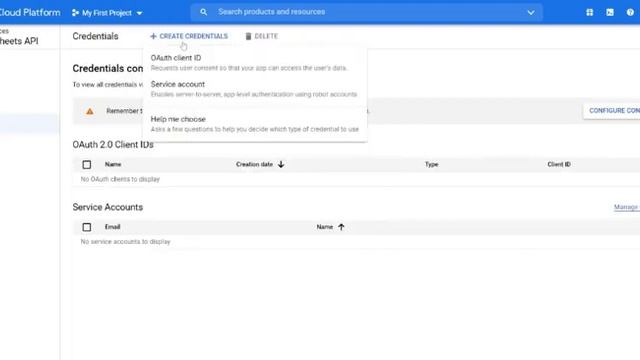The image size is (640, 360).
Task: Click the Cloud Platform logo text
Action: [x=30, y=13]
